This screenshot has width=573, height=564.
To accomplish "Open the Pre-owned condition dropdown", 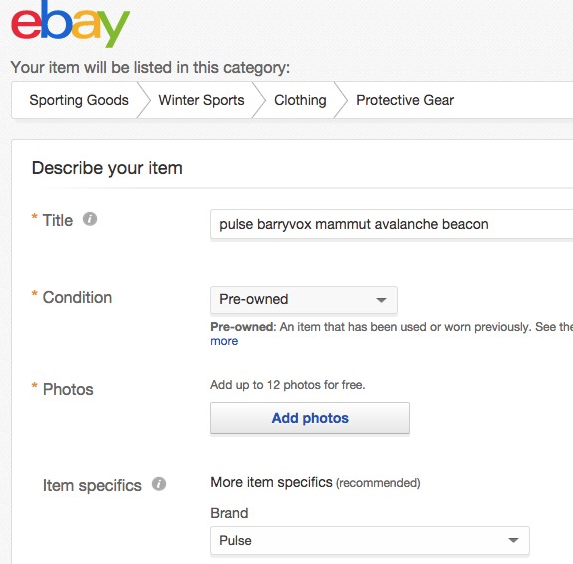I will [304, 300].
